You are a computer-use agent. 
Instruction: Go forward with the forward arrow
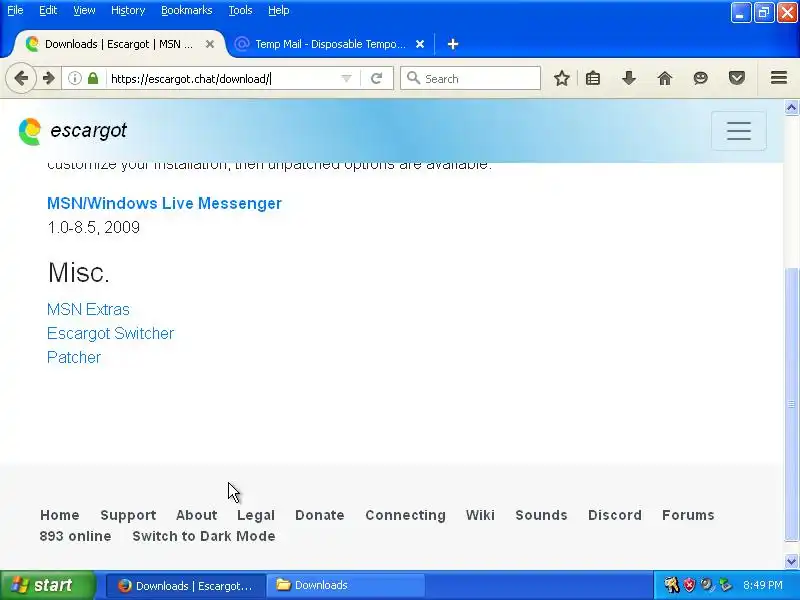(x=48, y=78)
